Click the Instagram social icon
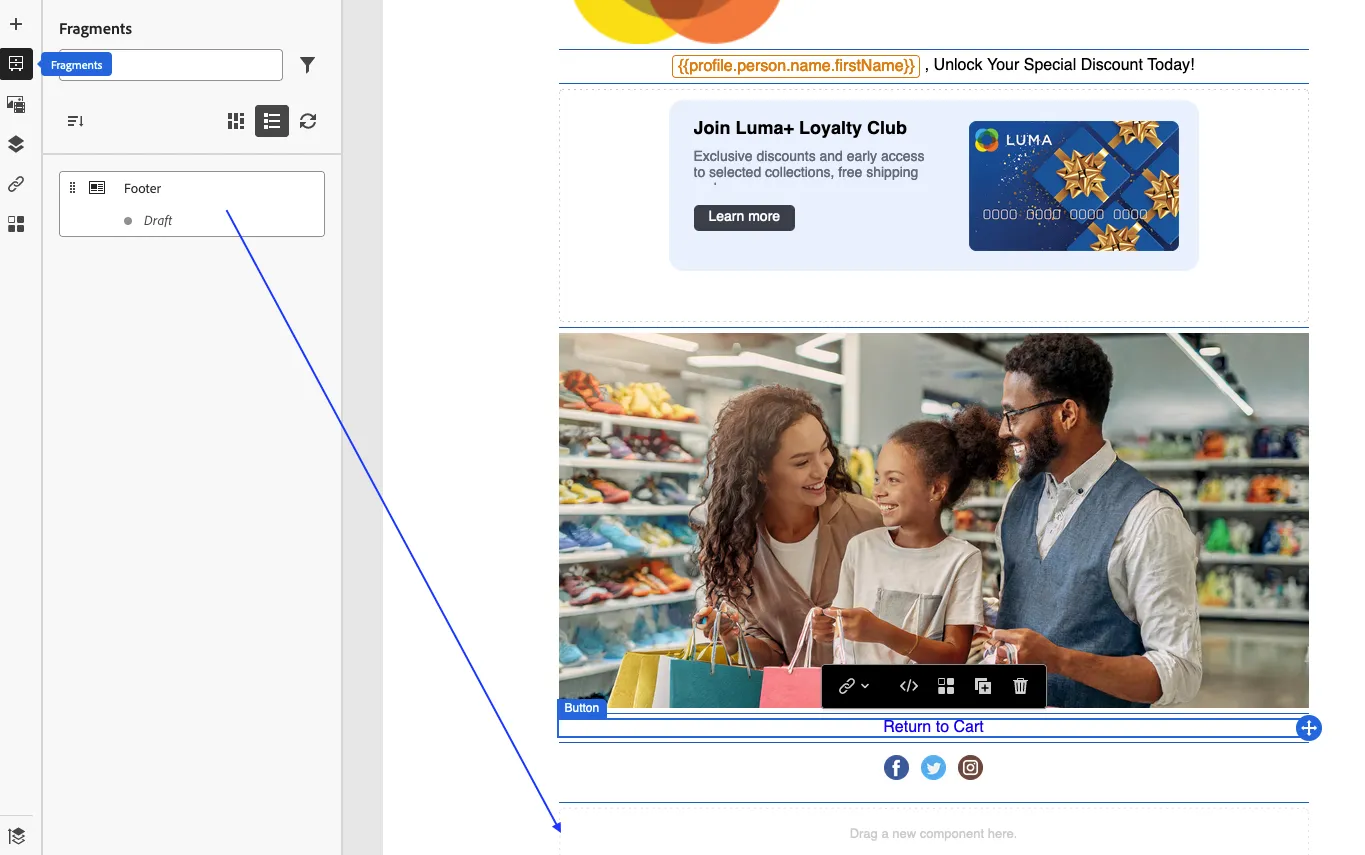 pyautogui.click(x=970, y=768)
